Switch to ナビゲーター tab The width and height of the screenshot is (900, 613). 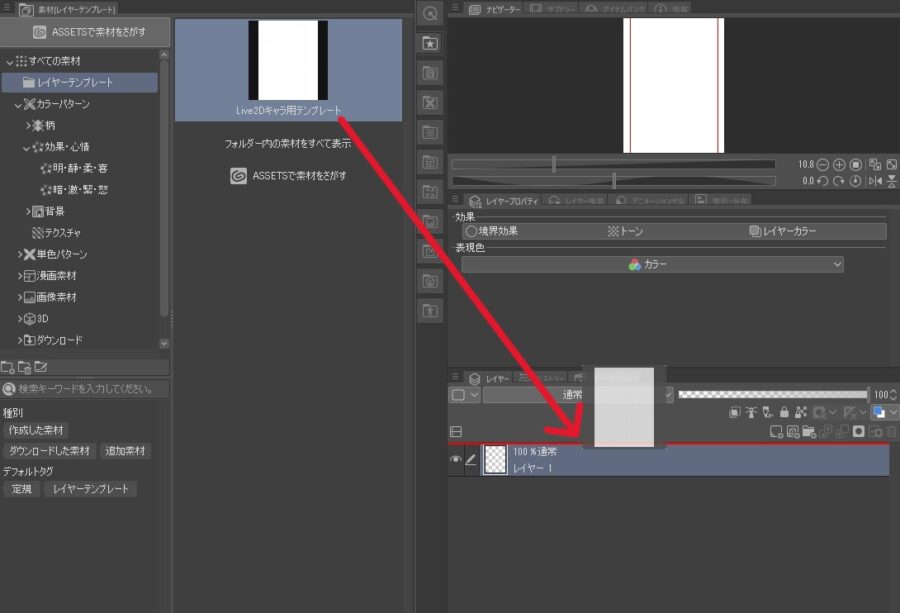click(x=495, y=10)
